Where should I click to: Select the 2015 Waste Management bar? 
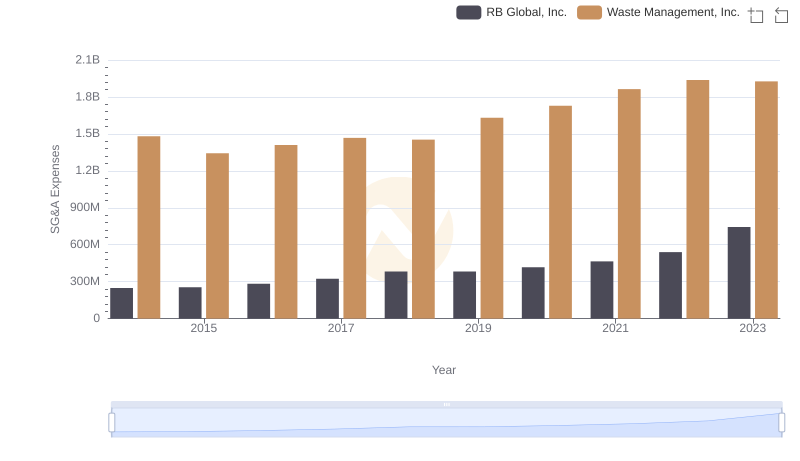pyautogui.click(x=217, y=236)
